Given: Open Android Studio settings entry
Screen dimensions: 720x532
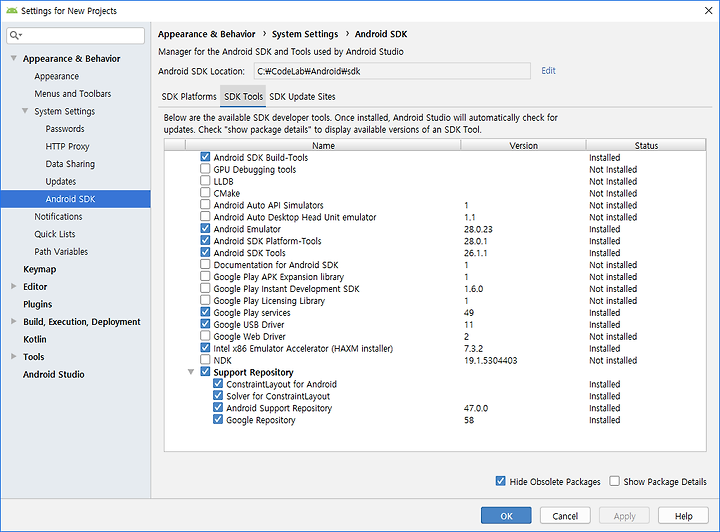Looking at the screenshot, I should pyautogui.click(x=54, y=374).
